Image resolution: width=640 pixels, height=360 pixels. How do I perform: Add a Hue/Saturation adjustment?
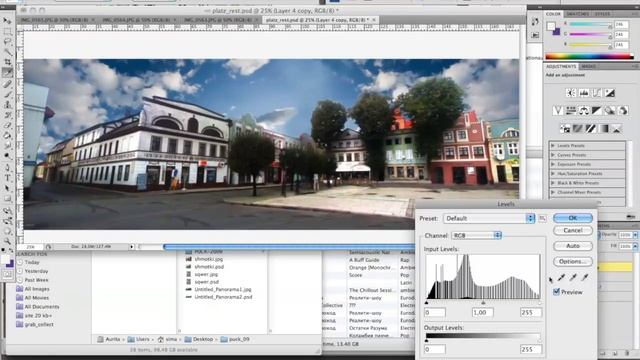point(571,110)
